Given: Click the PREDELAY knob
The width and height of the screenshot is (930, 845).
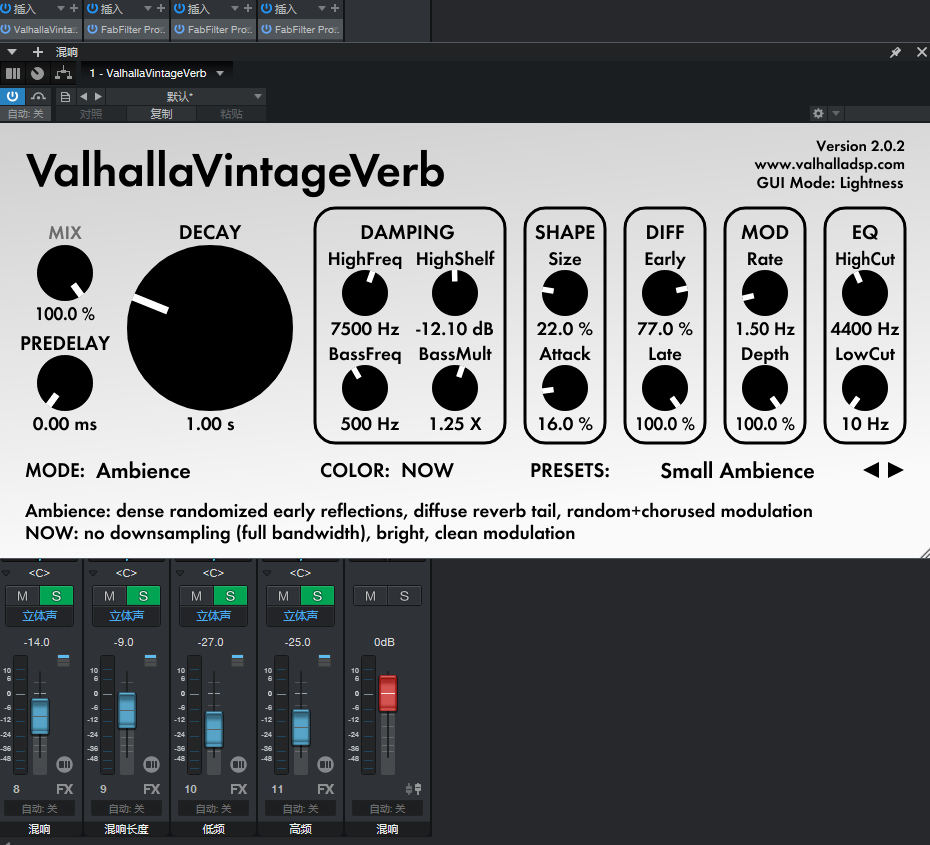Looking at the screenshot, I should [65, 383].
